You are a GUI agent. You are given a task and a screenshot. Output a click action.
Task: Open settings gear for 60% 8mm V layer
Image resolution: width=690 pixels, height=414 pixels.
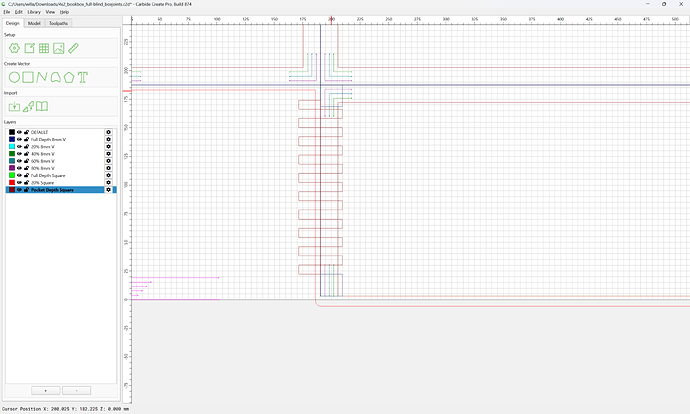pos(108,161)
